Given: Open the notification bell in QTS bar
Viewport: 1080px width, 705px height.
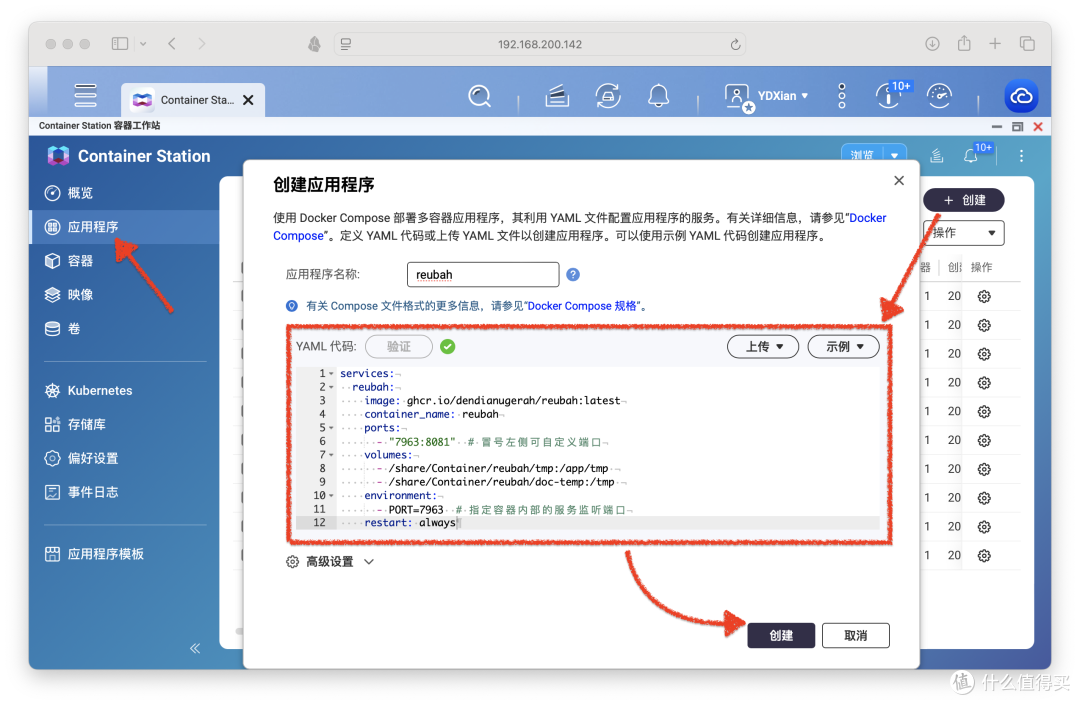Looking at the screenshot, I should pyautogui.click(x=658, y=96).
